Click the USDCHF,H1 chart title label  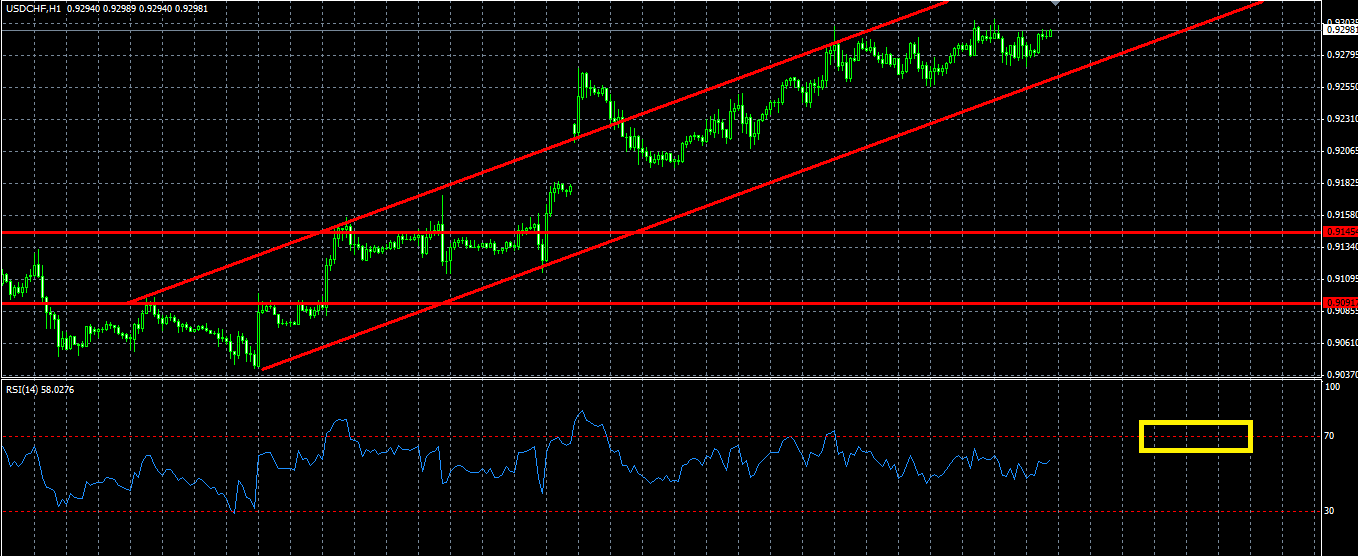[34, 7]
